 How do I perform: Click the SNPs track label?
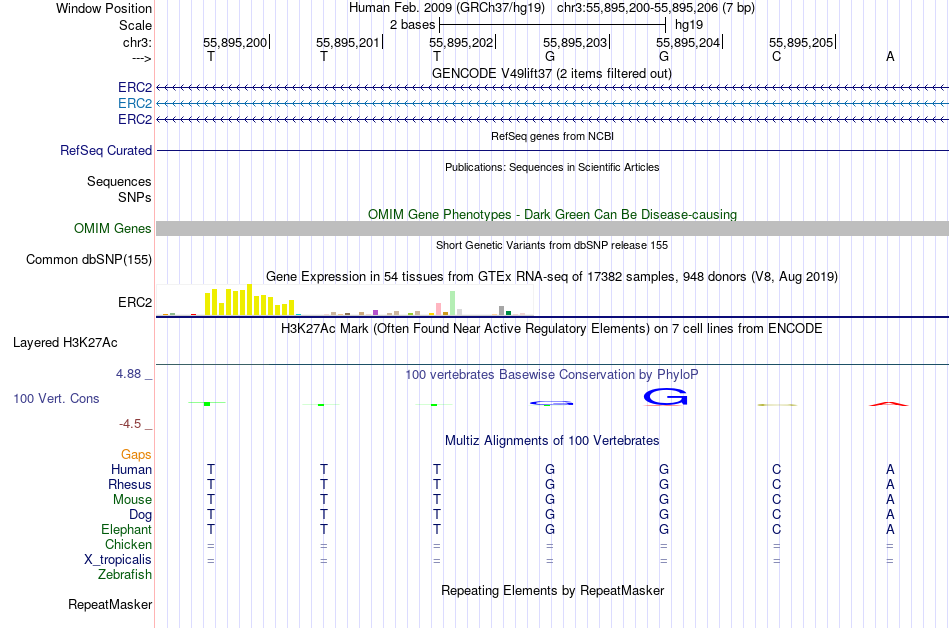pyautogui.click(x=135, y=197)
